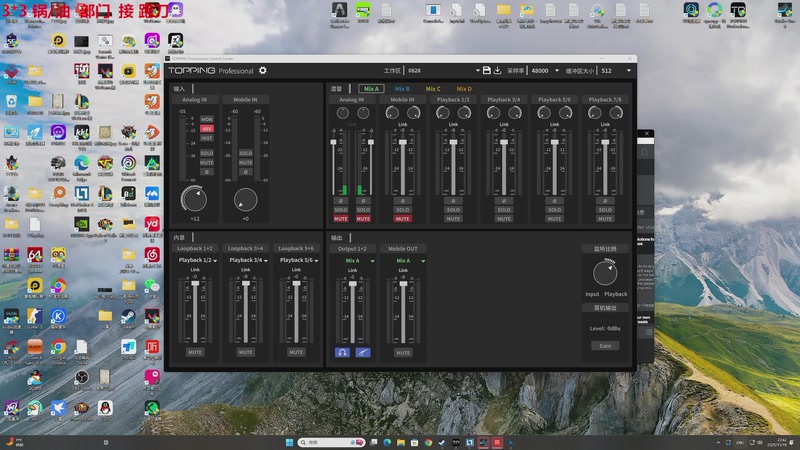Toggle phase invert (ø) on Playback 1/2 mixer channel

point(453,201)
